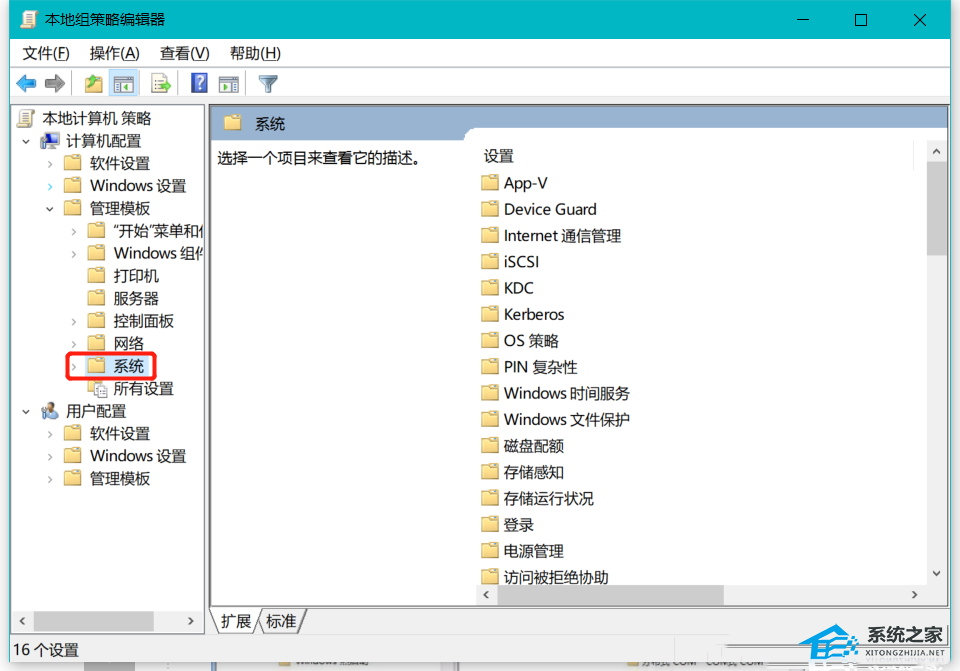
Task: Select the 电源管理 setting entry
Action: point(534,550)
